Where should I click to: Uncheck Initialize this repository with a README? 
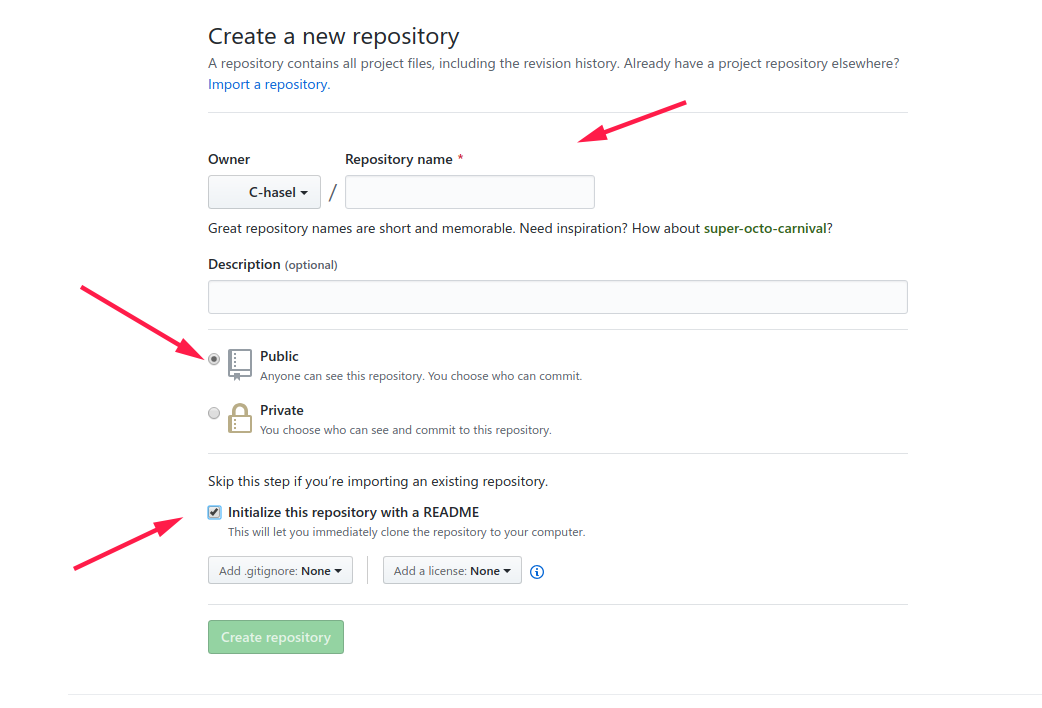(215, 513)
